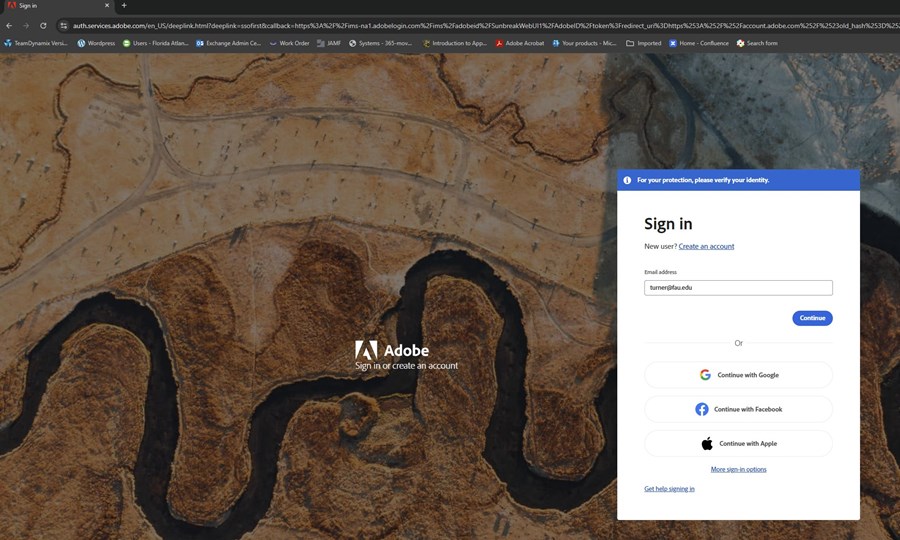Viewport: 900px width, 540px height.
Task: Reload the page with the refresh icon
Action: (x=43, y=25)
